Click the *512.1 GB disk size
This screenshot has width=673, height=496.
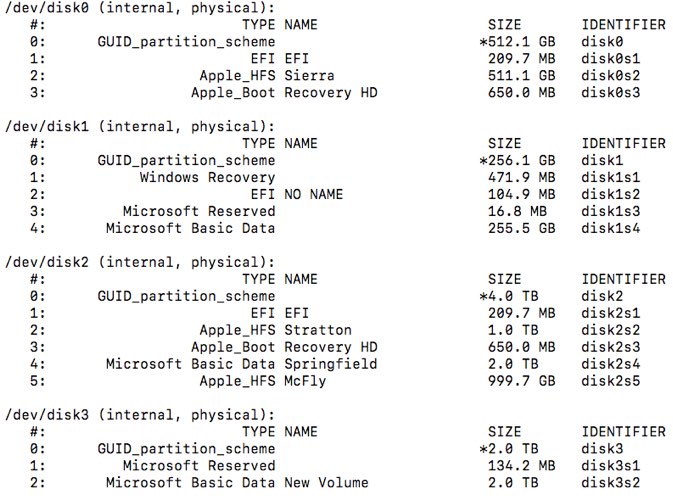tap(516, 41)
